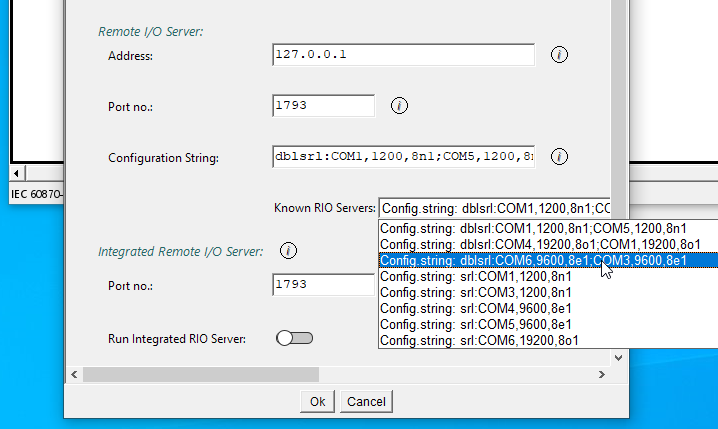Viewport: 718px width, 429px height.
Task: Open the Known RIO Servers combo box
Action: (494, 208)
